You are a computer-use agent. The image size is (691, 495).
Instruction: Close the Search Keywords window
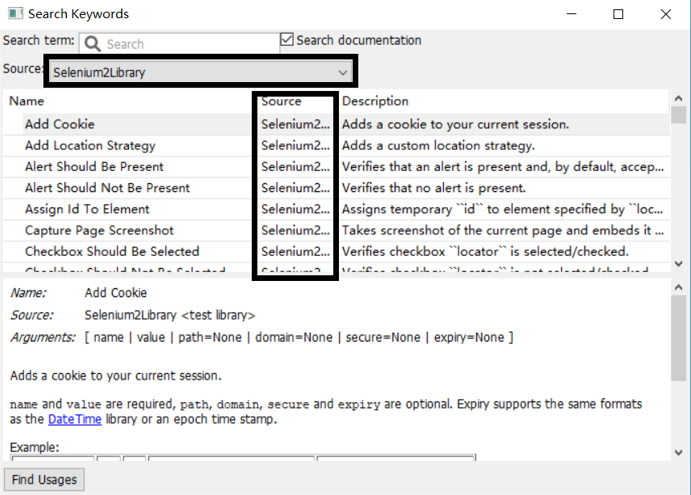(666, 14)
